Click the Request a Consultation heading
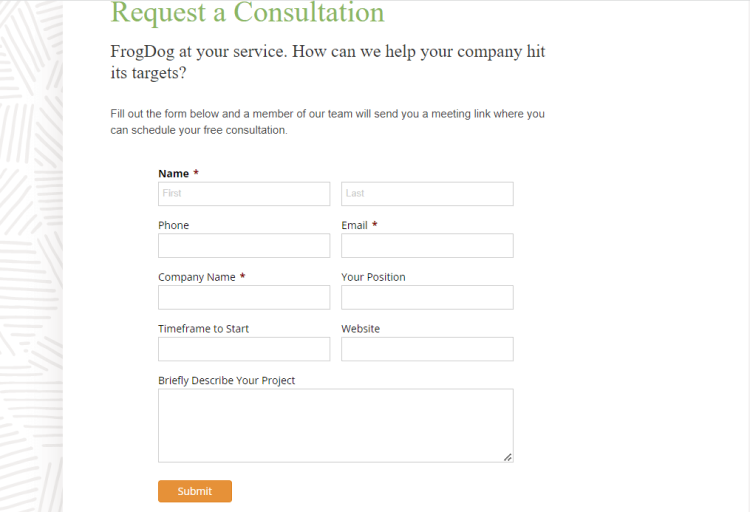Image resolution: width=750 pixels, height=512 pixels. point(247,12)
